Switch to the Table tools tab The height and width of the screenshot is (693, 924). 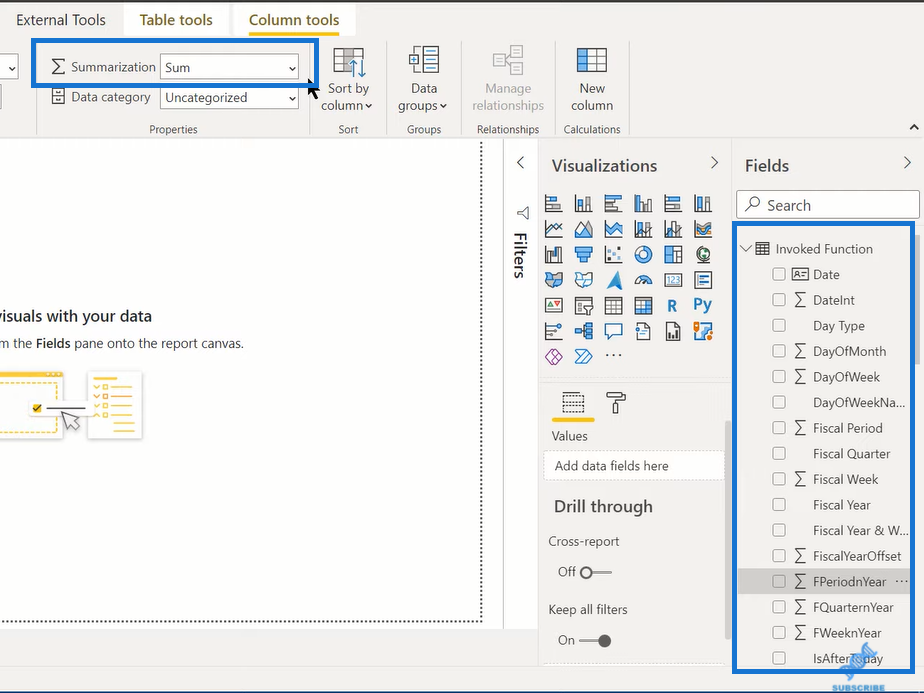click(176, 20)
